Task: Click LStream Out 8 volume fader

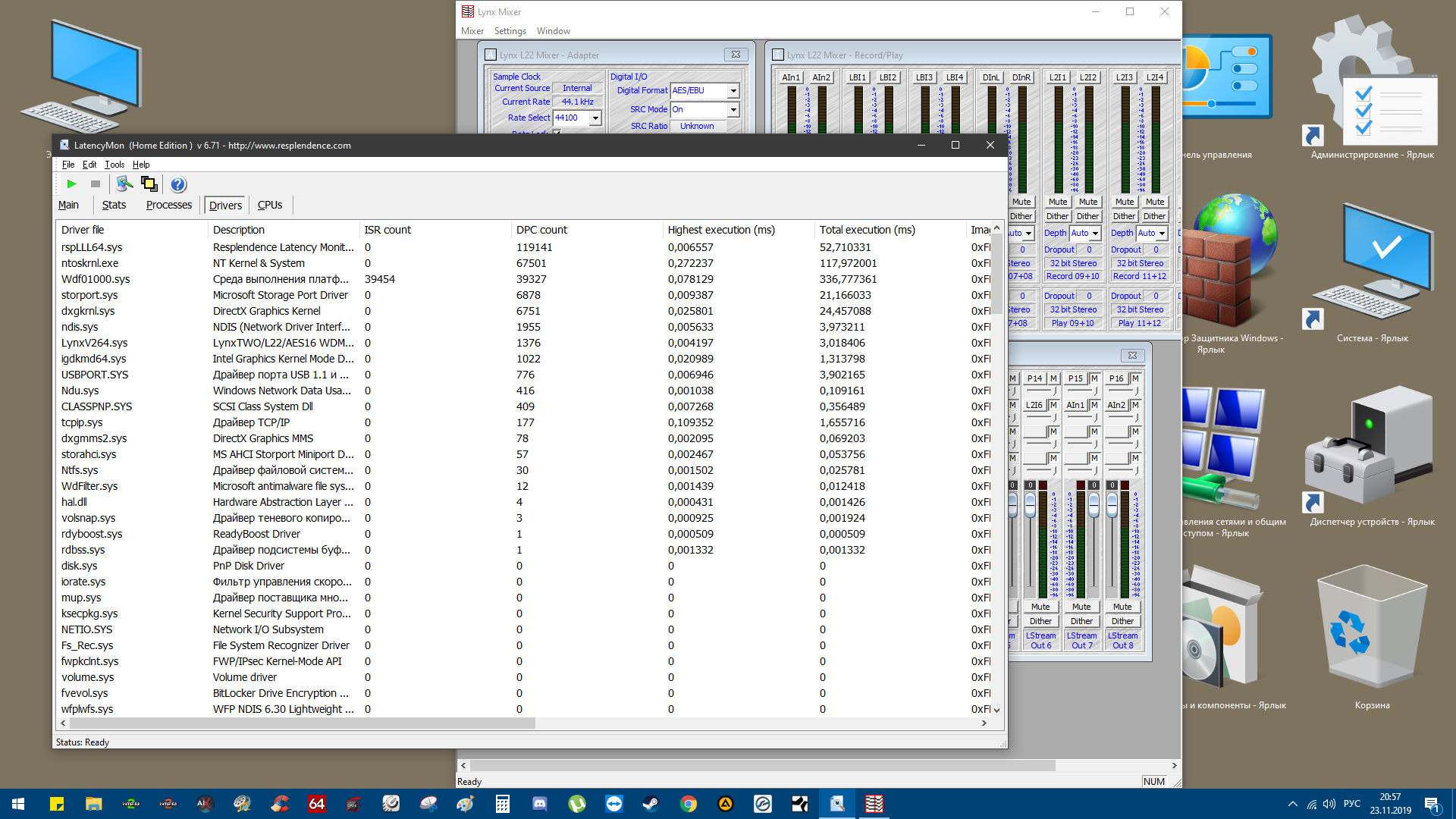Action: pos(1112,504)
